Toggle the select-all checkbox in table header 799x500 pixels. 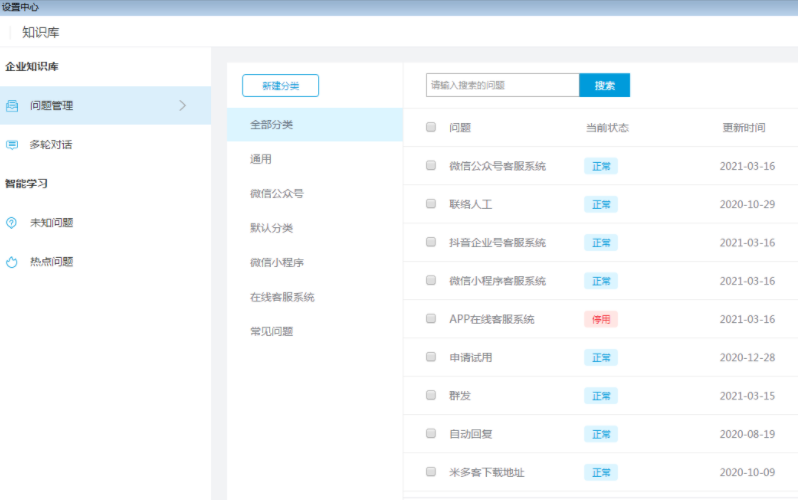pyautogui.click(x=431, y=127)
